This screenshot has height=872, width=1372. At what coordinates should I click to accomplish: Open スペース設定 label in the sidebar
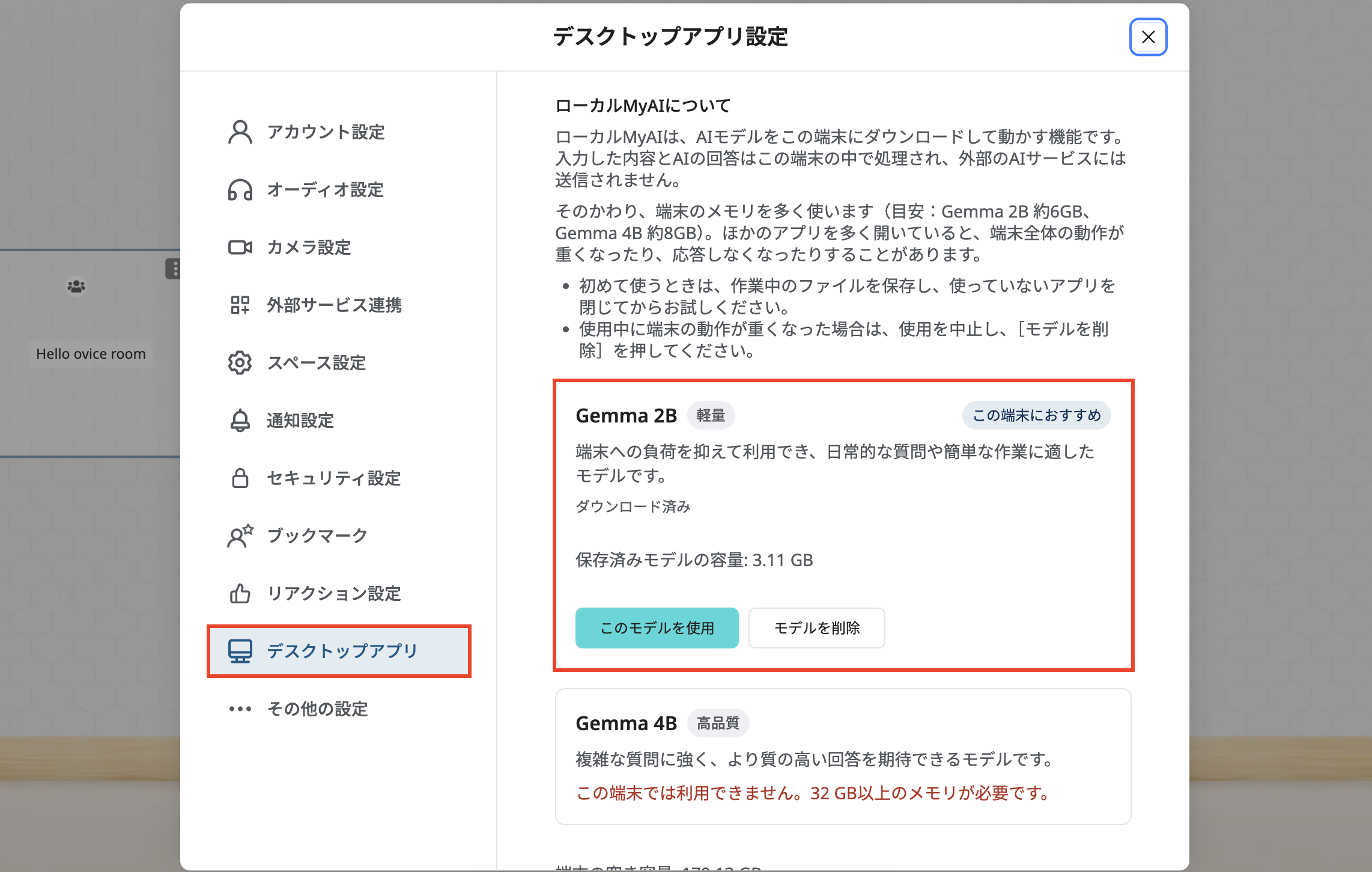coord(317,362)
